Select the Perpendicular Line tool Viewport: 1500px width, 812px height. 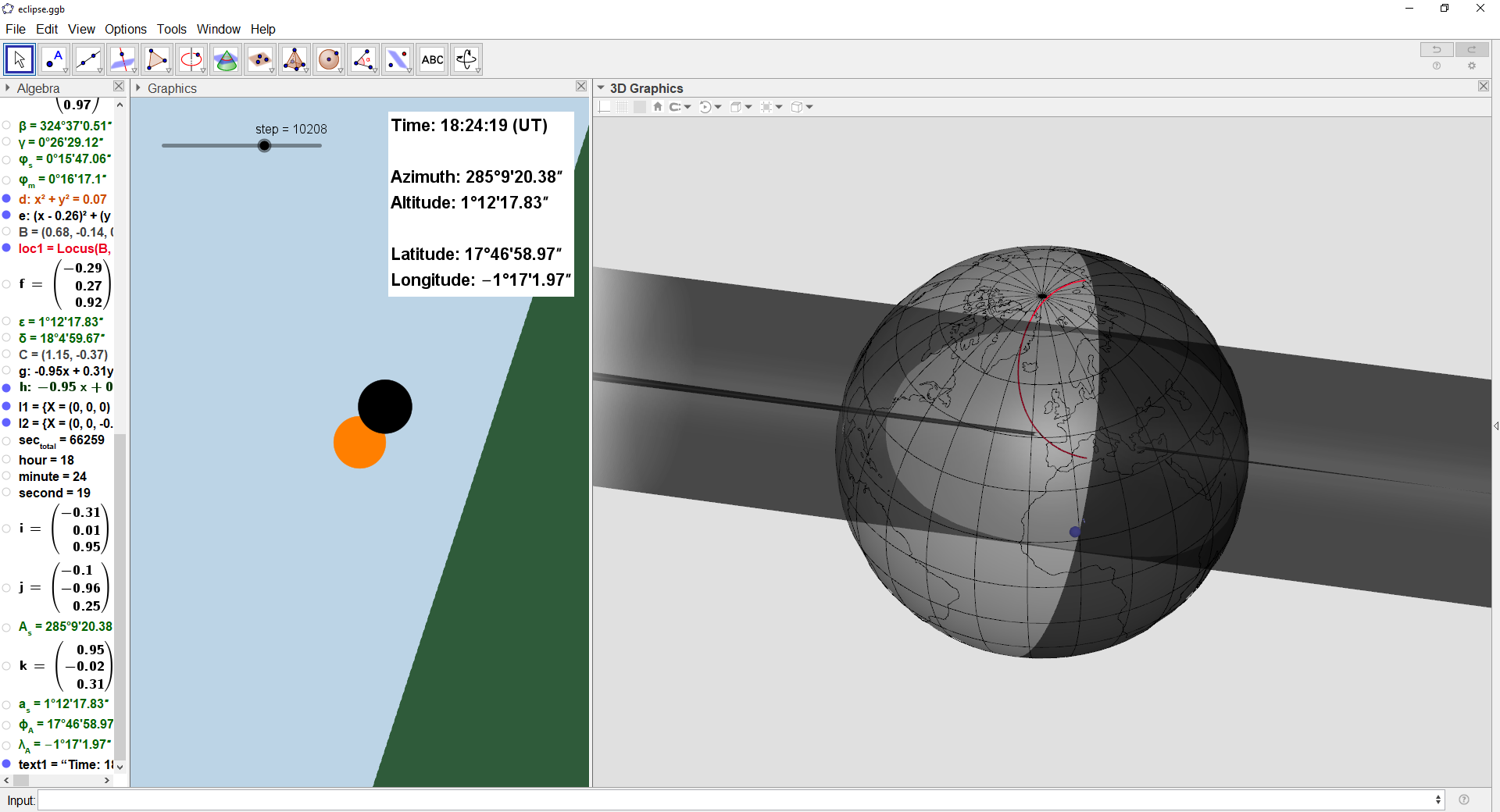tap(123, 59)
